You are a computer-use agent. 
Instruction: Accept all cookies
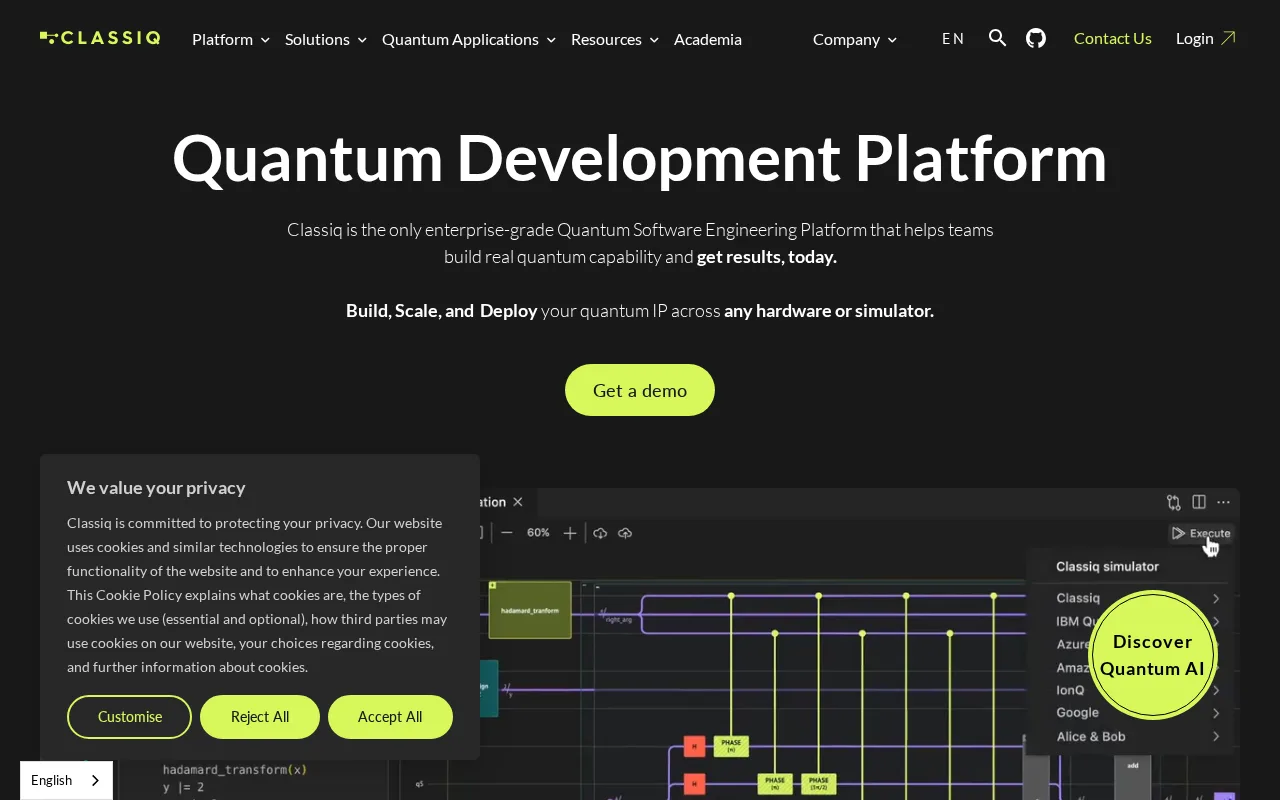click(x=390, y=717)
